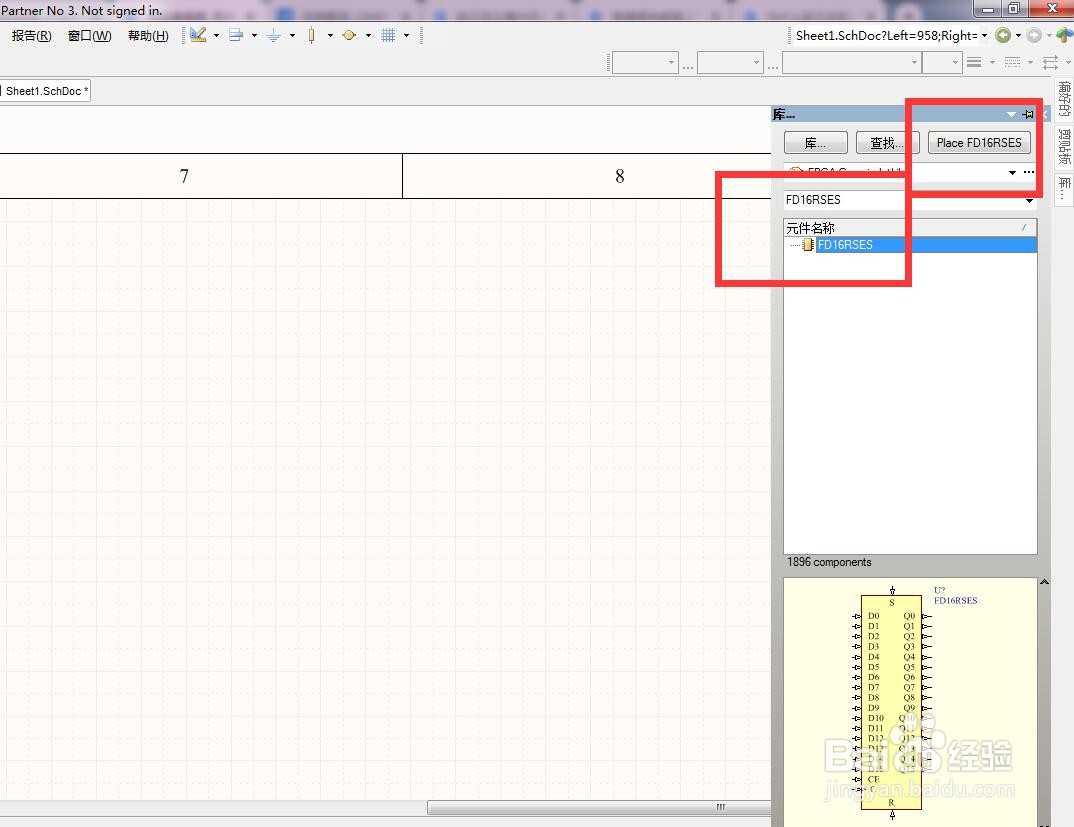Expand the Alignment tools dropdown arrow
Image resolution: width=1074 pixels, height=827 pixels.
click(x=254, y=35)
